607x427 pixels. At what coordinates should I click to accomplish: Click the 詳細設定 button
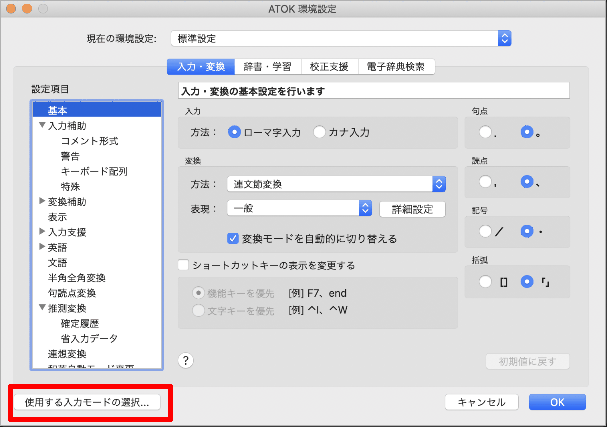(x=412, y=209)
